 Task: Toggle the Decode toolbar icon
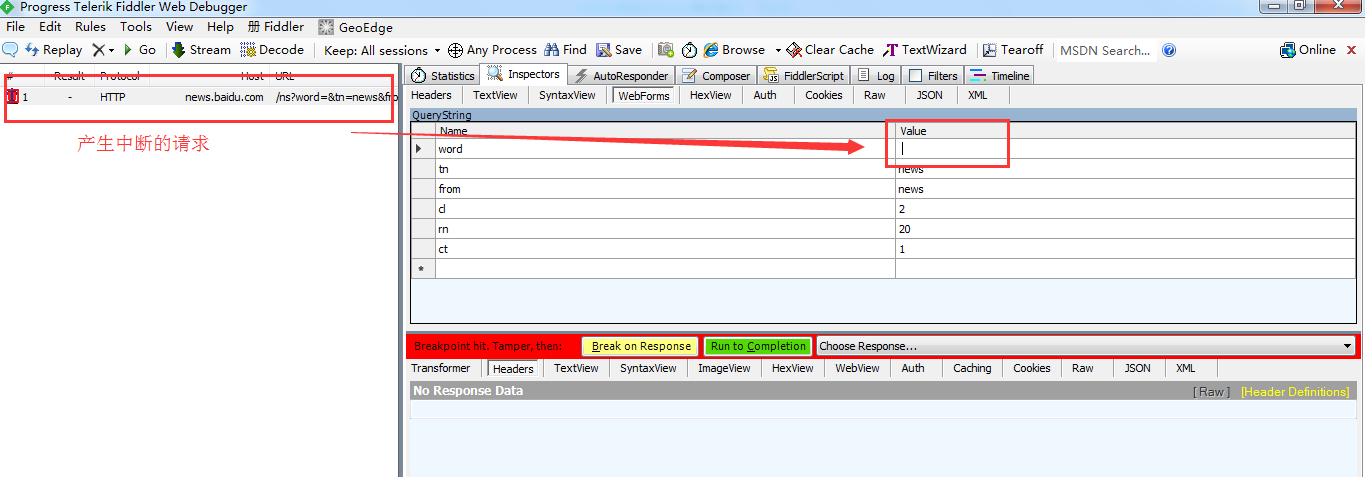click(249, 50)
